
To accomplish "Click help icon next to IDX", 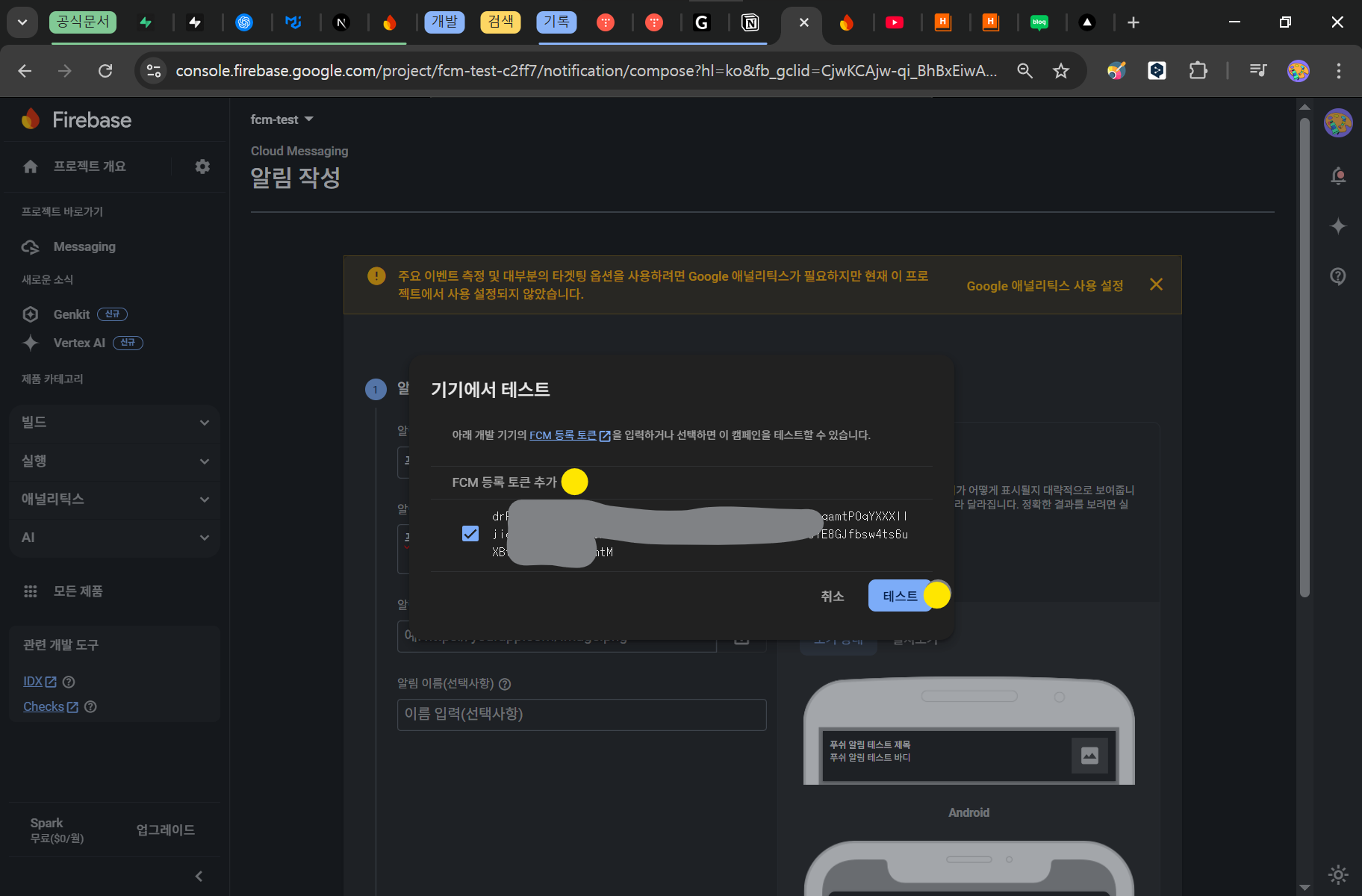I will click(x=69, y=682).
